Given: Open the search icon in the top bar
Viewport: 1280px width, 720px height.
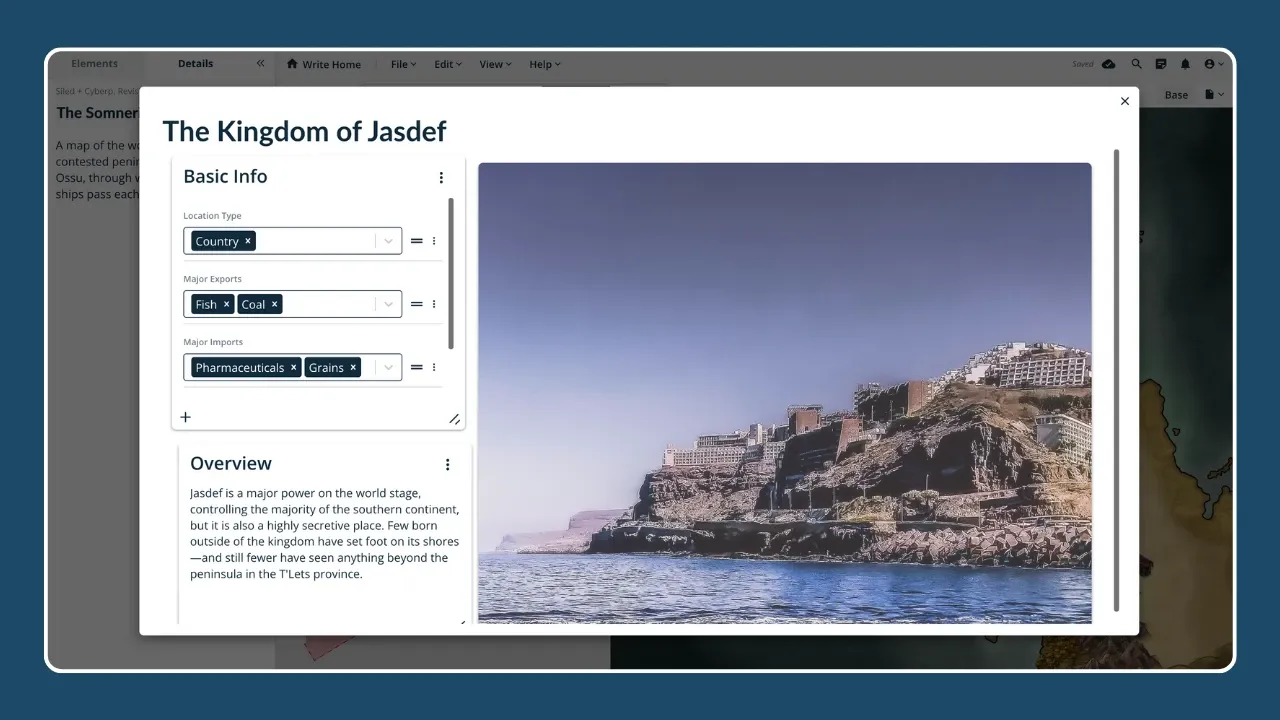Looking at the screenshot, I should click(x=1136, y=64).
